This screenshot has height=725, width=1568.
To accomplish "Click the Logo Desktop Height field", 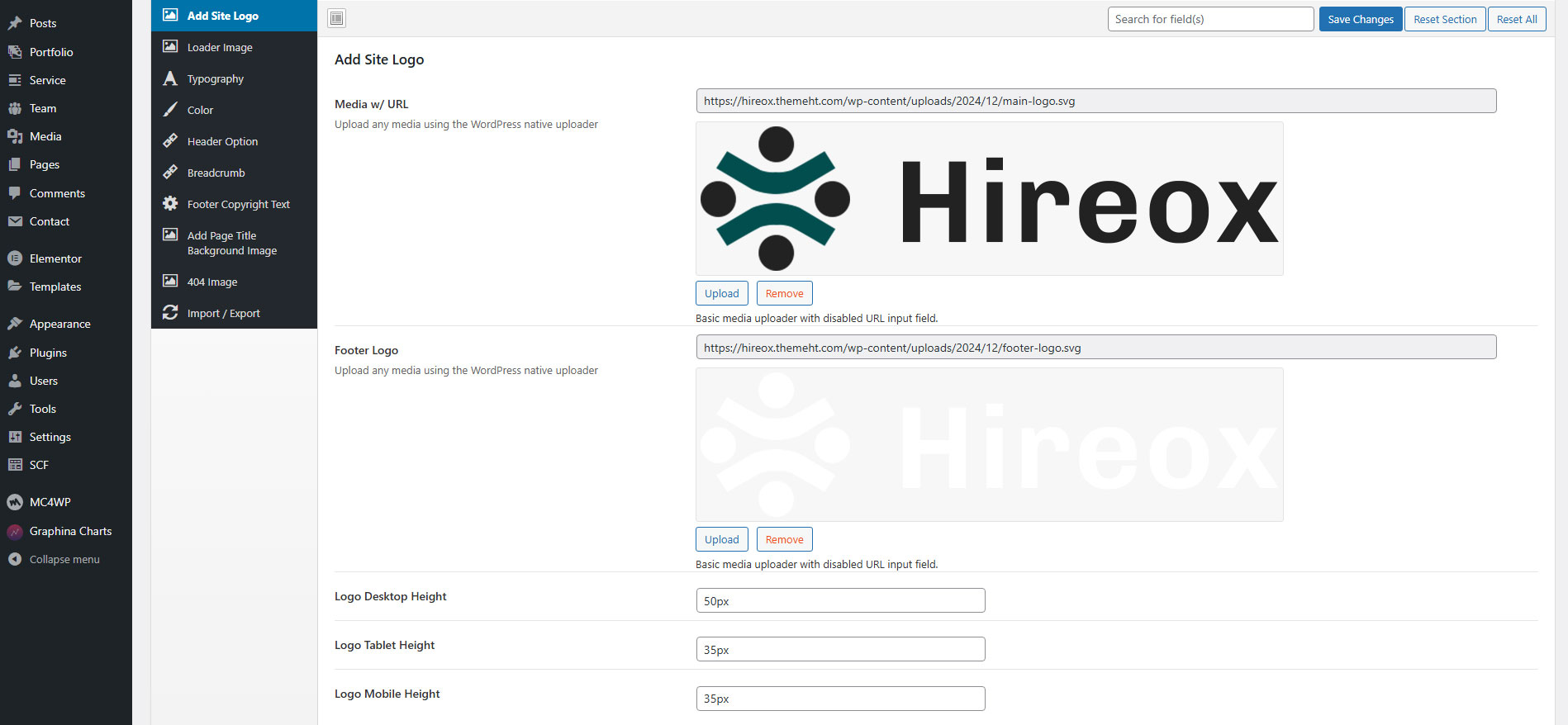I will (x=841, y=600).
